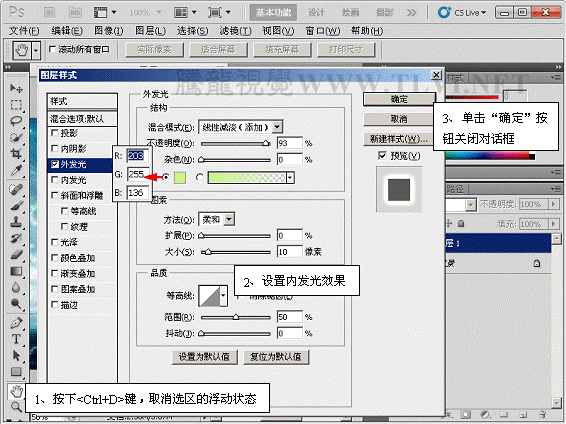Click the Photoshop Ps logo icon
This screenshot has height=424, width=566.
pos(17,12)
